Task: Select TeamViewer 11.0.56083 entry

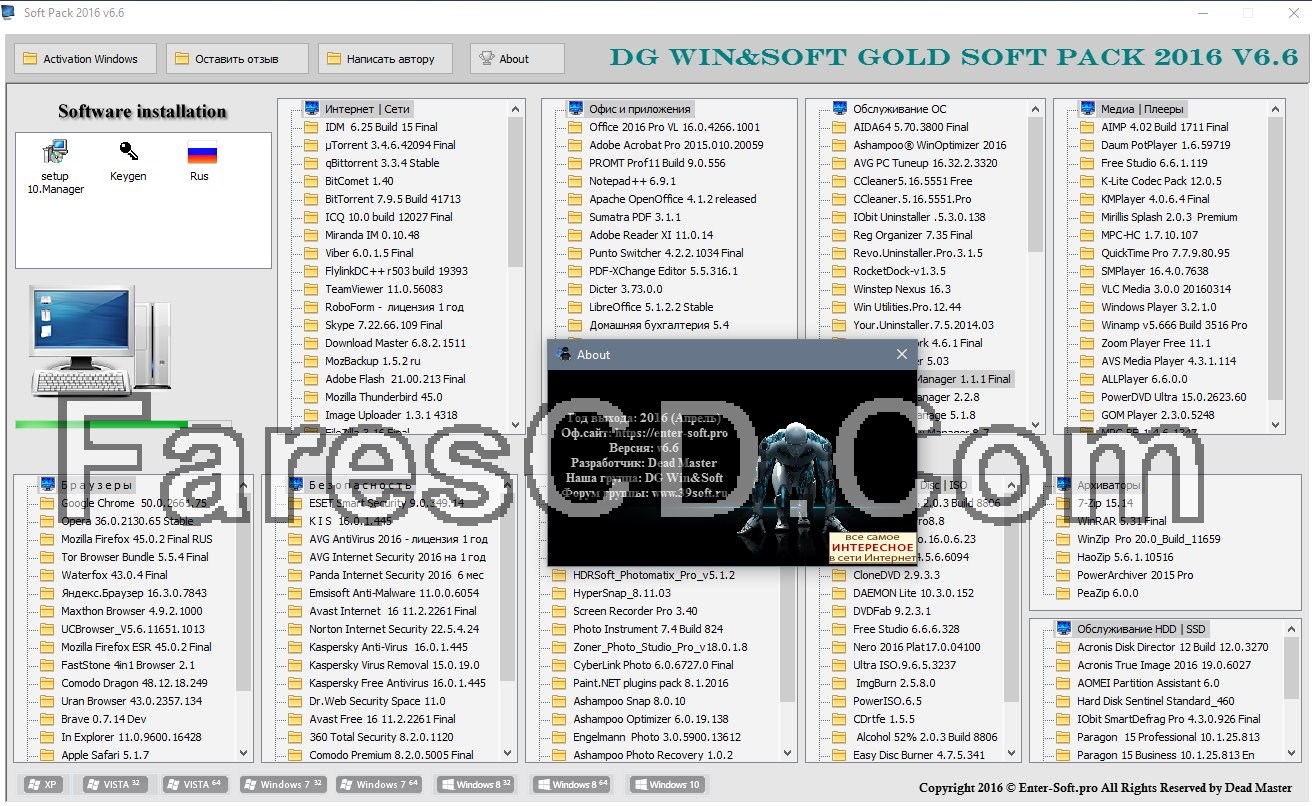Action: tap(383, 289)
